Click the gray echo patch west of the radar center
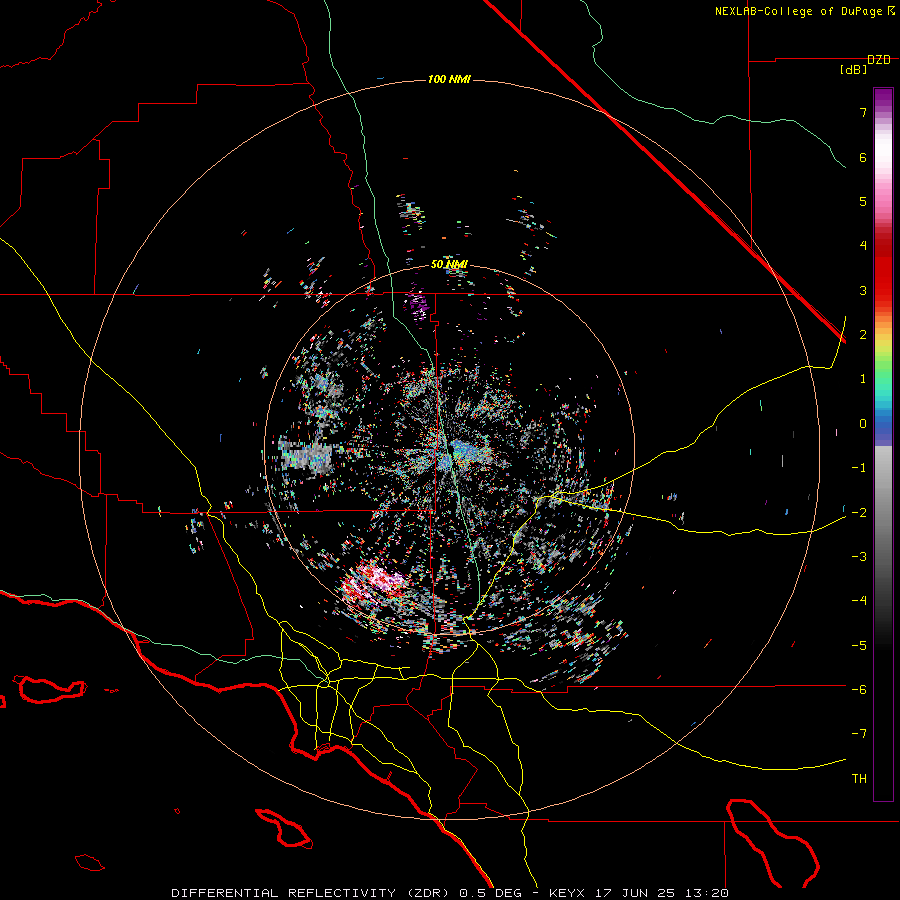900x900 pixels. click(306, 457)
